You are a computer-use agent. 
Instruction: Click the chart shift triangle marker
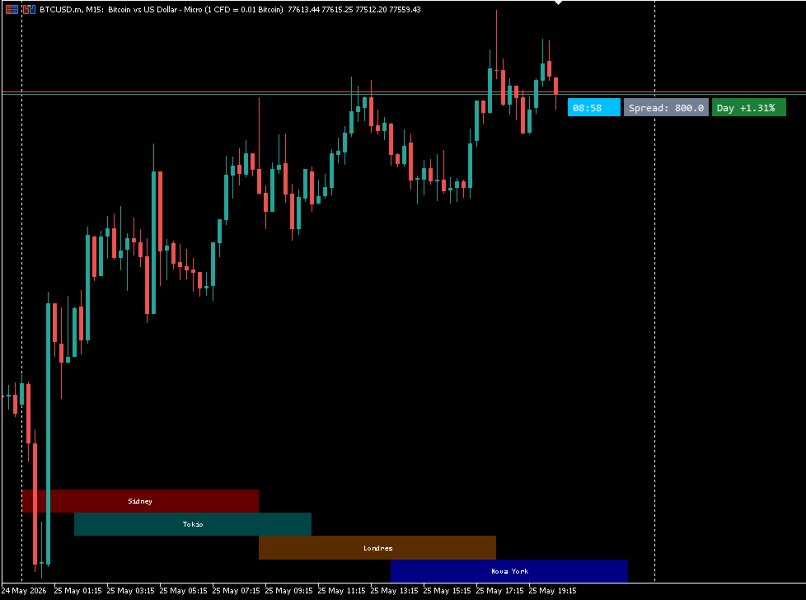(x=558, y=3)
